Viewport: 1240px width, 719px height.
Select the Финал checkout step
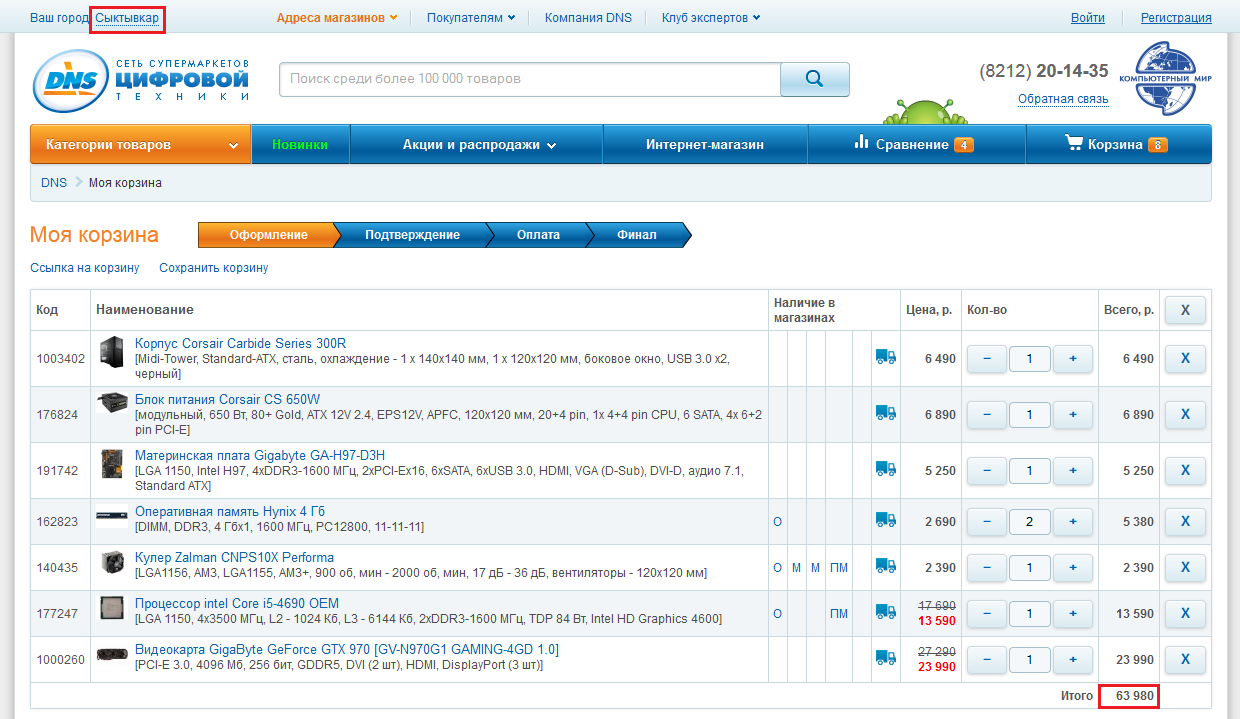point(637,235)
